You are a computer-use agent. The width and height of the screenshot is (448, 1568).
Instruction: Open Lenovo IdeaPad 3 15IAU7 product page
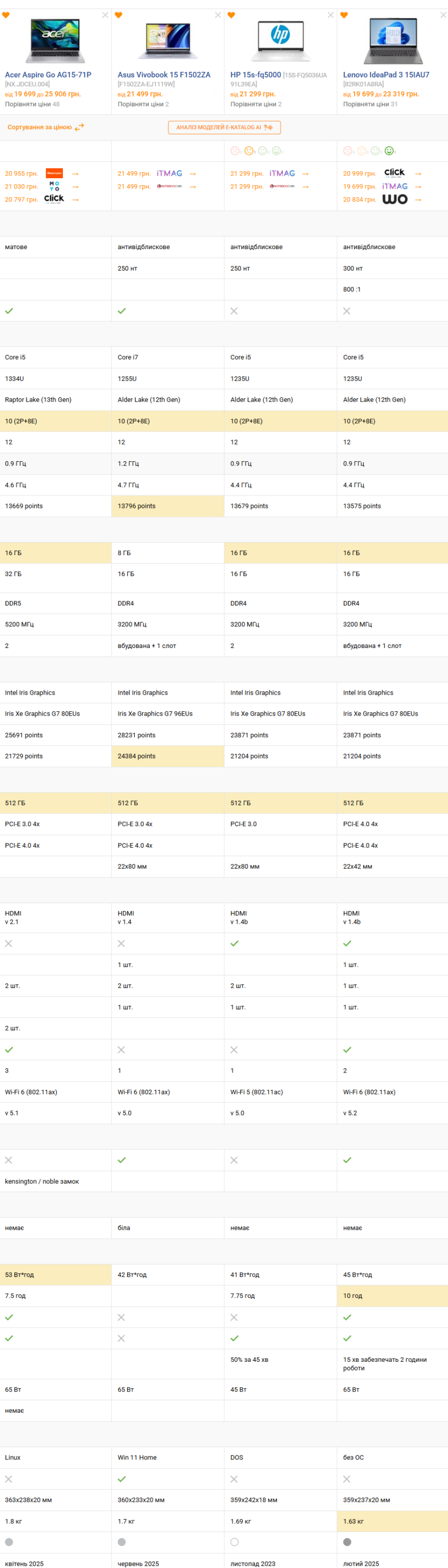click(386, 75)
